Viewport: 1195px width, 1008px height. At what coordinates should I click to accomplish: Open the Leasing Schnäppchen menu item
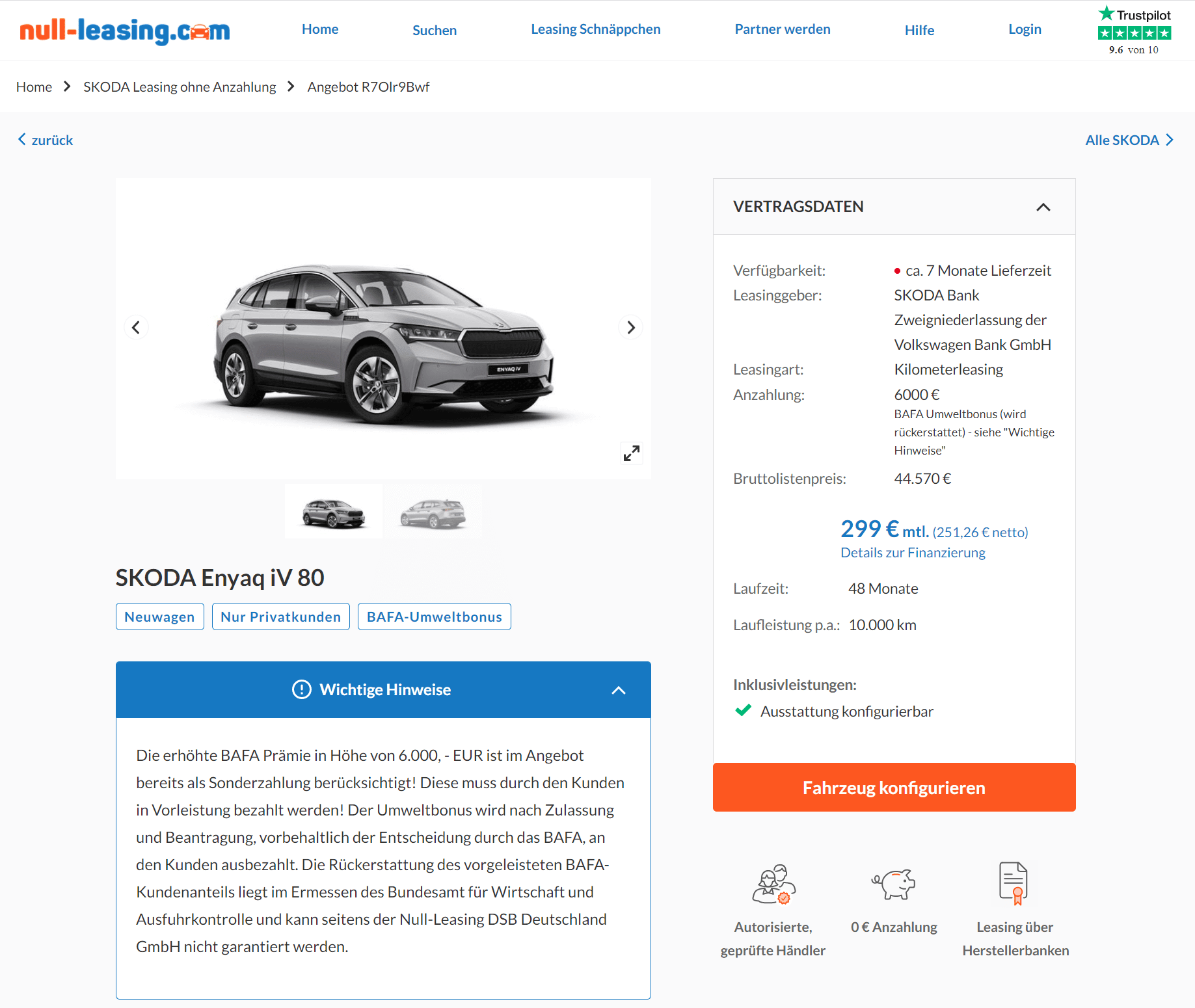pos(595,29)
